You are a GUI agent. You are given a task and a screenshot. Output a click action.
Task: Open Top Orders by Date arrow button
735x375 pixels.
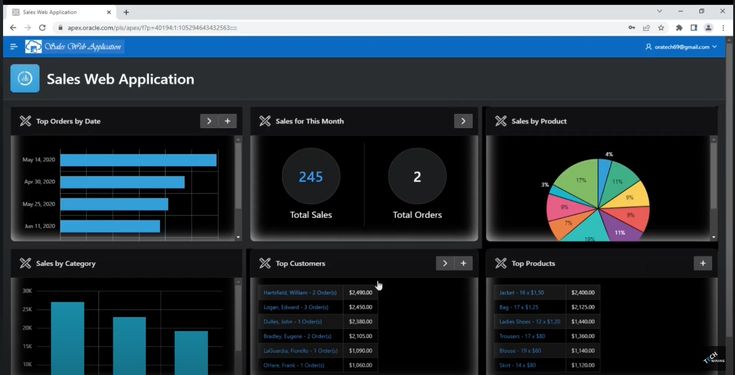click(209, 121)
